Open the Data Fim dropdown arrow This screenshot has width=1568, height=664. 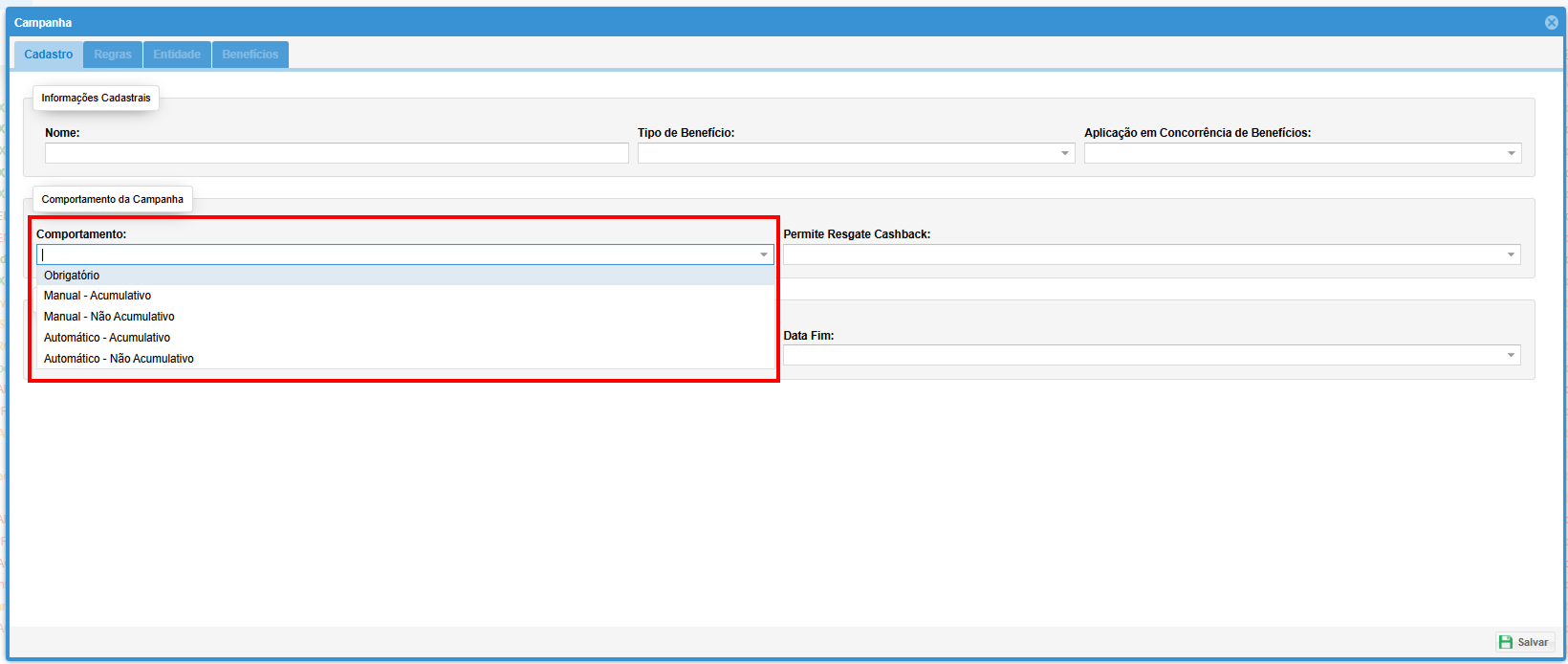pyautogui.click(x=1511, y=355)
